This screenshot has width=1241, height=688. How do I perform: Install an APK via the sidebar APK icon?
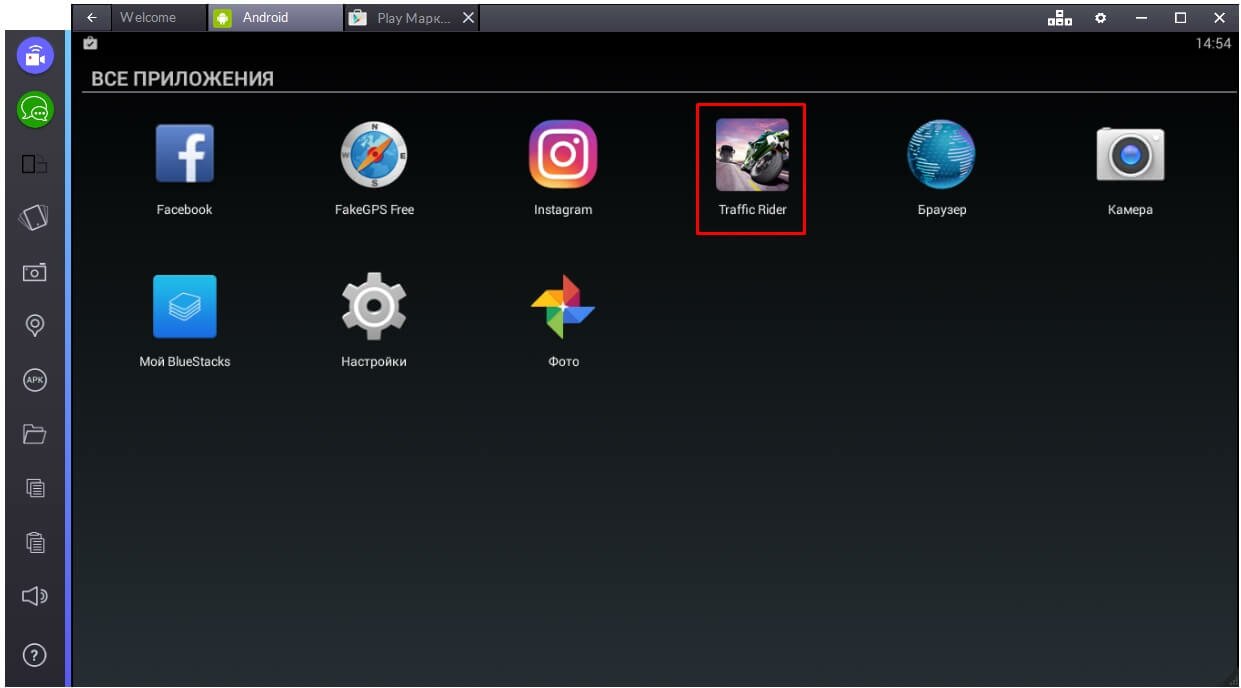(35, 380)
